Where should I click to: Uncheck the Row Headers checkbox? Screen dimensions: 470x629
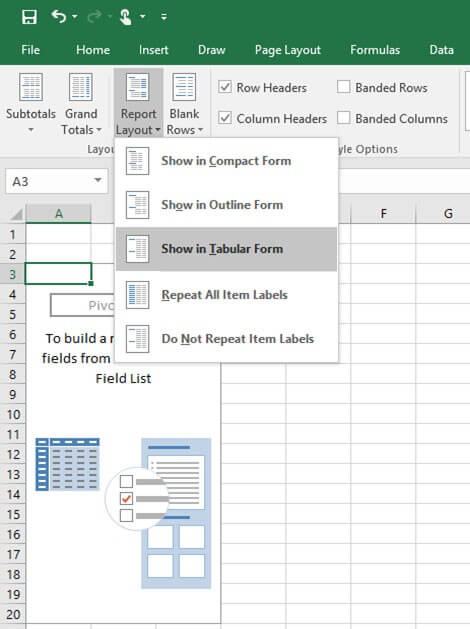pos(225,87)
